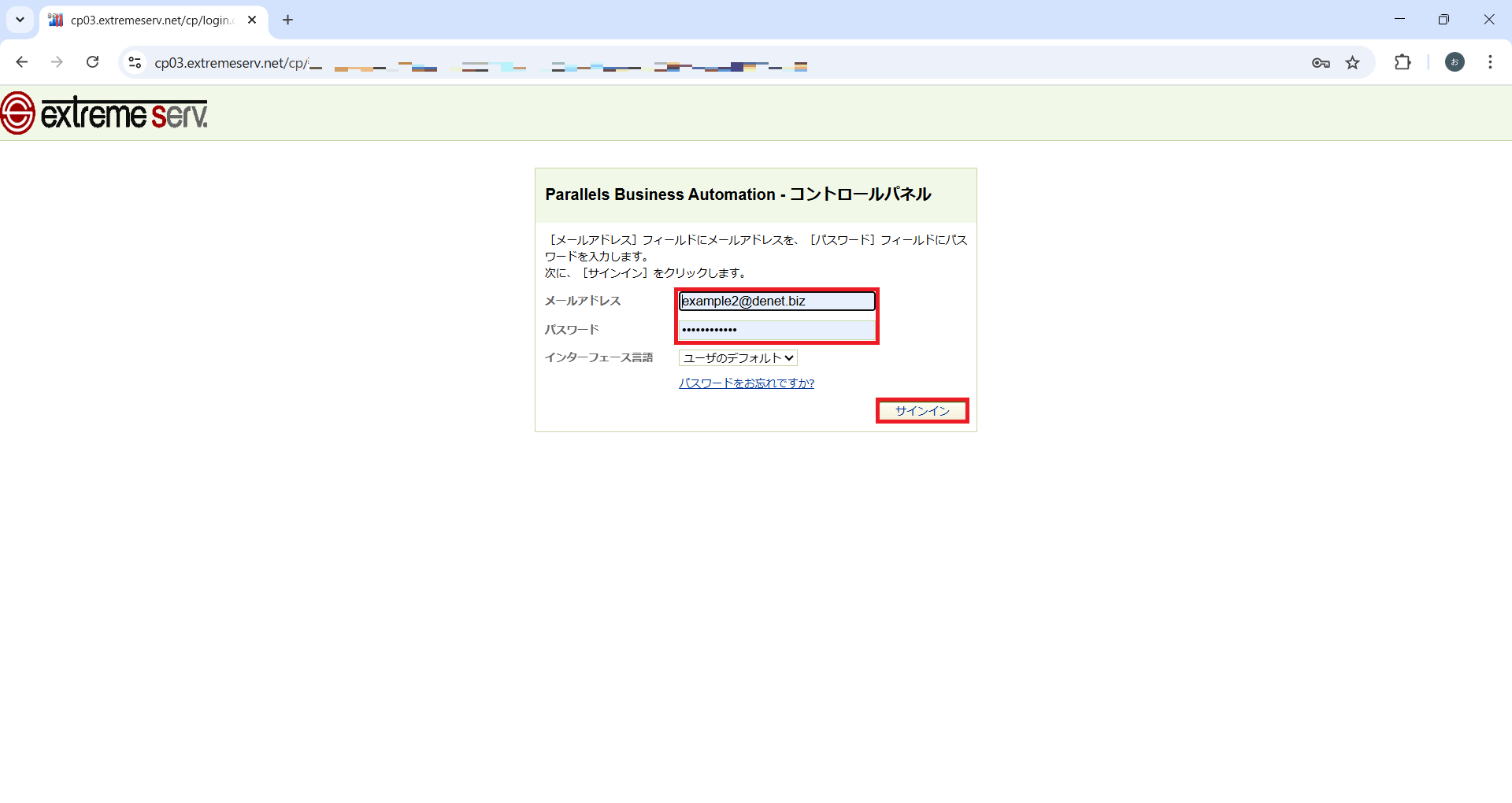The image size is (1512, 803).
Task: Open the Chrome profile avatar
Action: coord(1455,62)
